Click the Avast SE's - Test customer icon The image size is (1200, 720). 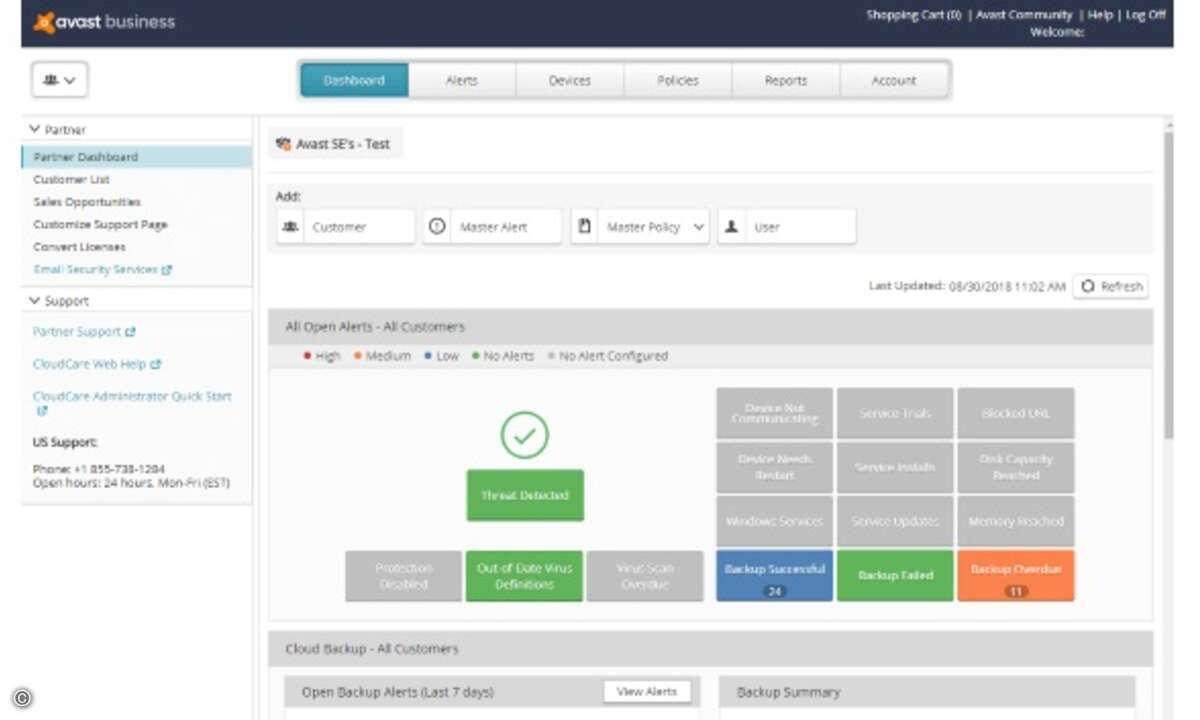283,144
